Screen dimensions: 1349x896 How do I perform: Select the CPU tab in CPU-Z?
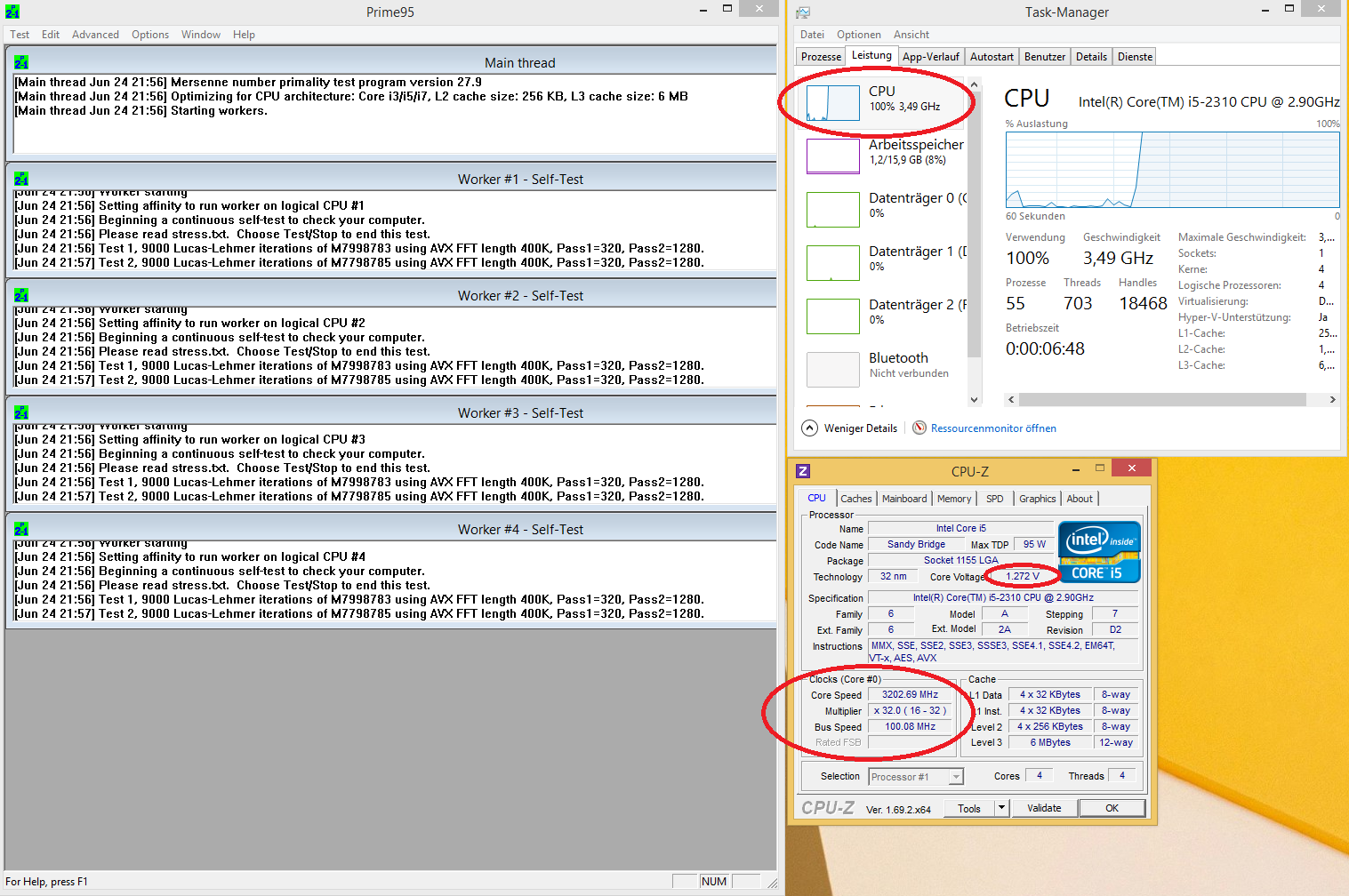pos(816,498)
